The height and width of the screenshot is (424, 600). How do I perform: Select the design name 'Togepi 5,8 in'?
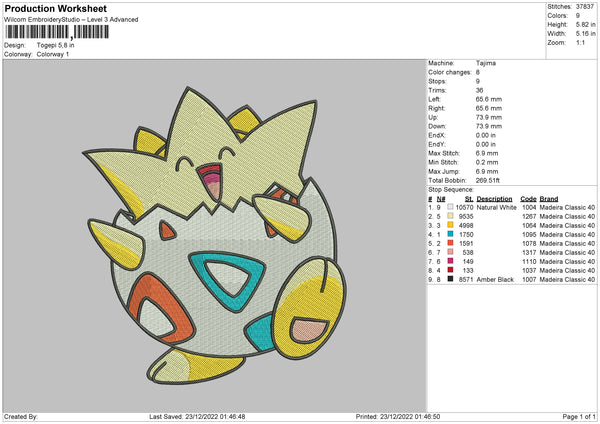coord(55,45)
